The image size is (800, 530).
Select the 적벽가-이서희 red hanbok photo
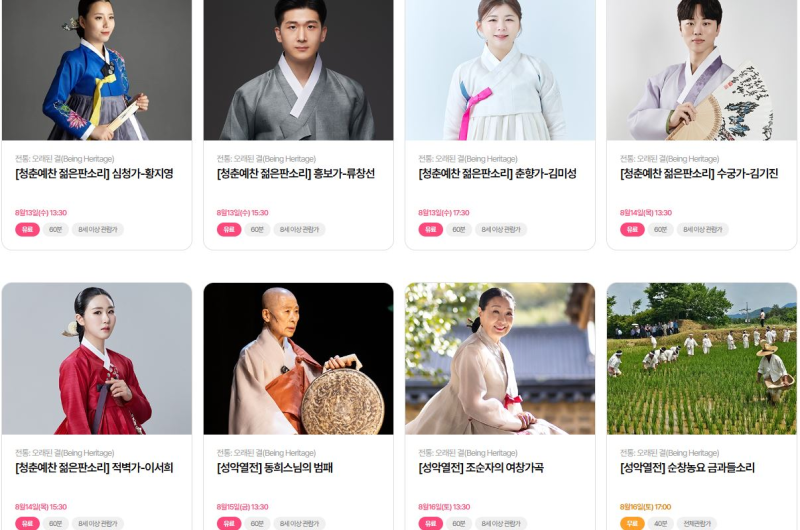[97, 359]
